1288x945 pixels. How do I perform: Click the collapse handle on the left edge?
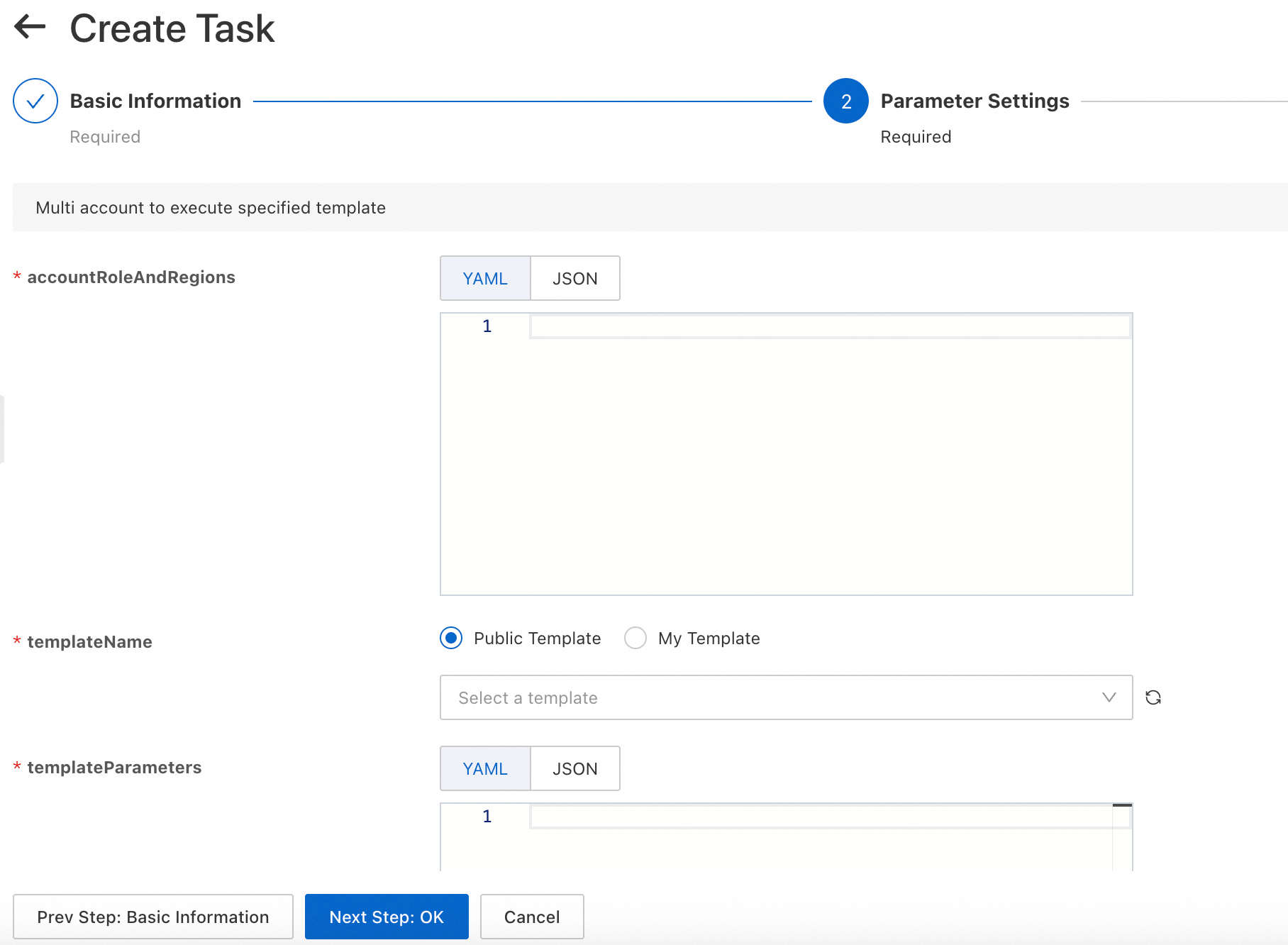click(2, 429)
